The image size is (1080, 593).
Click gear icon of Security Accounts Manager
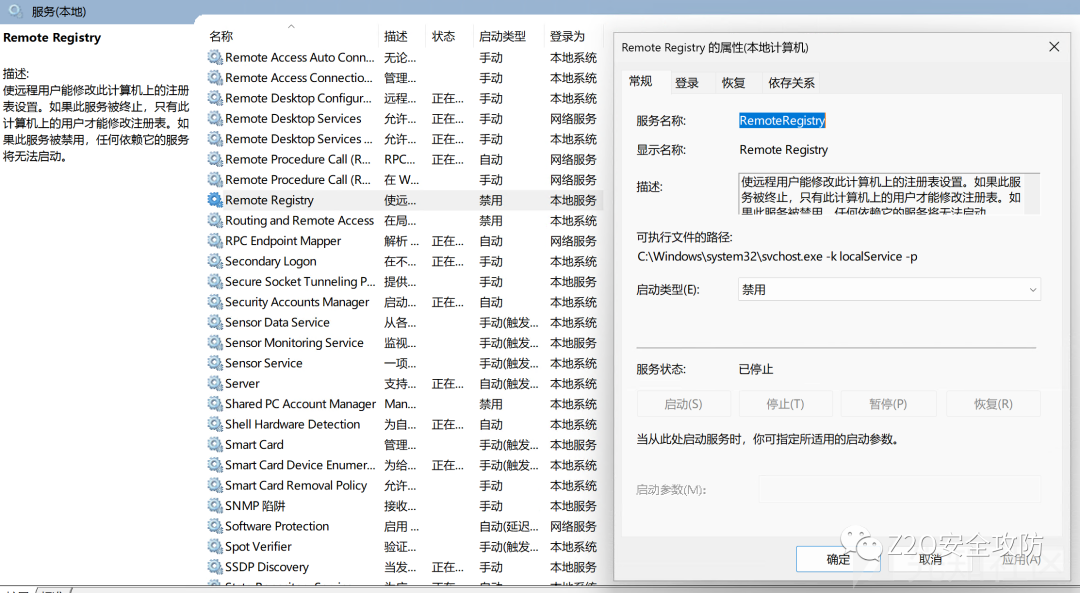pyautogui.click(x=215, y=302)
